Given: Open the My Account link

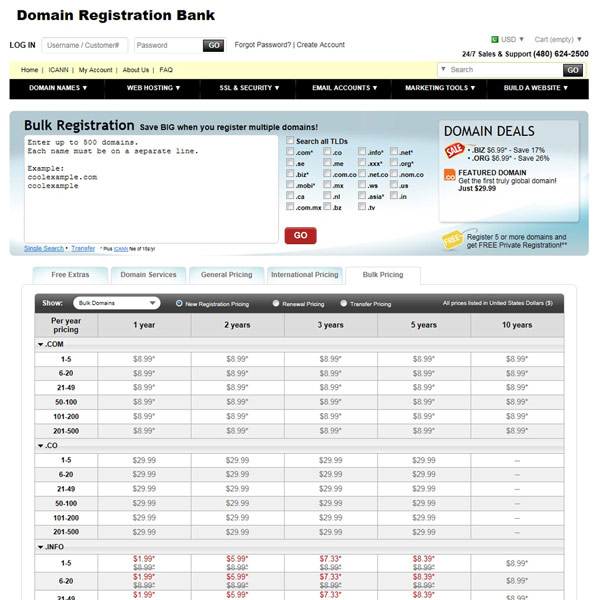Looking at the screenshot, I should pos(95,70).
